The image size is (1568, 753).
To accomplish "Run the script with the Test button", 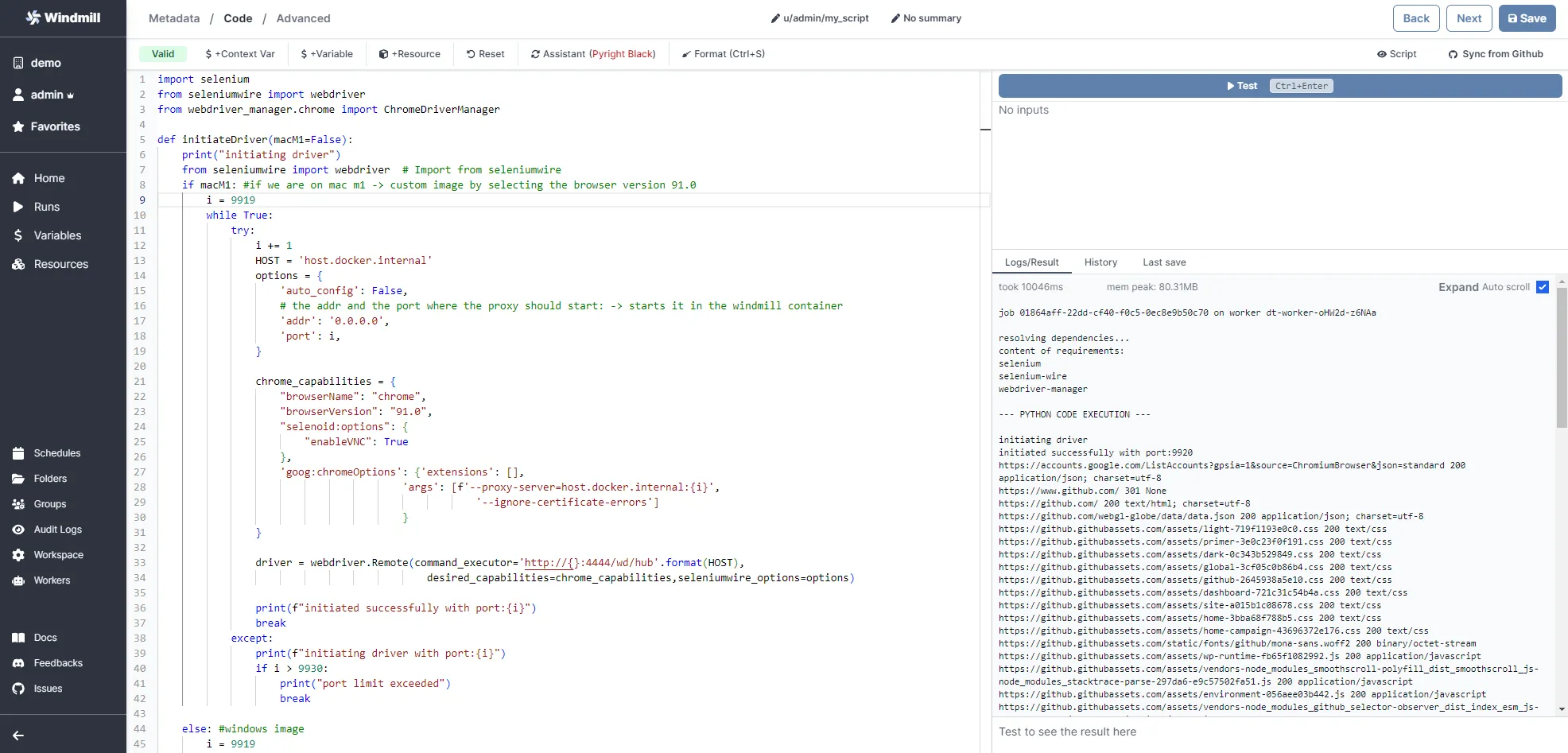I will pyautogui.click(x=1241, y=85).
